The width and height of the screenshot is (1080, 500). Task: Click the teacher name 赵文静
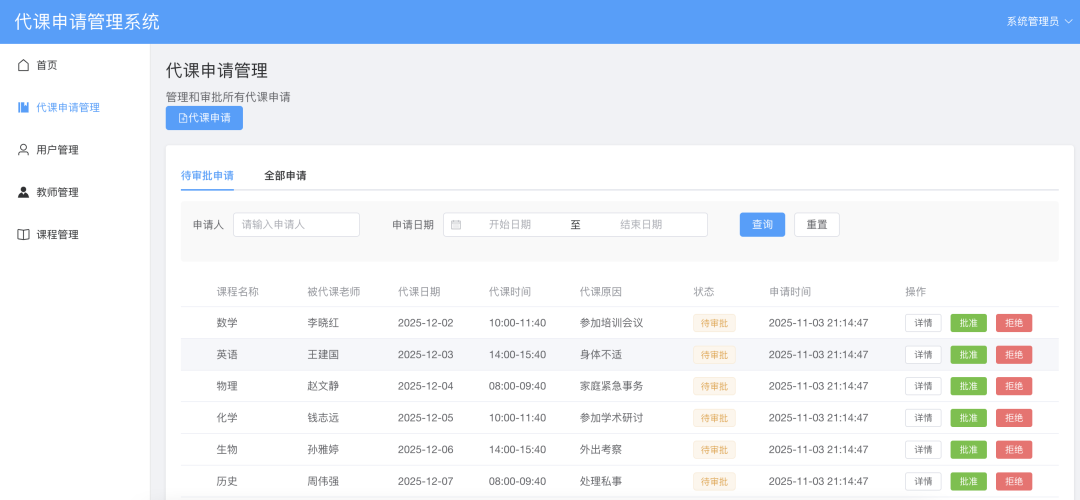[x=323, y=386]
